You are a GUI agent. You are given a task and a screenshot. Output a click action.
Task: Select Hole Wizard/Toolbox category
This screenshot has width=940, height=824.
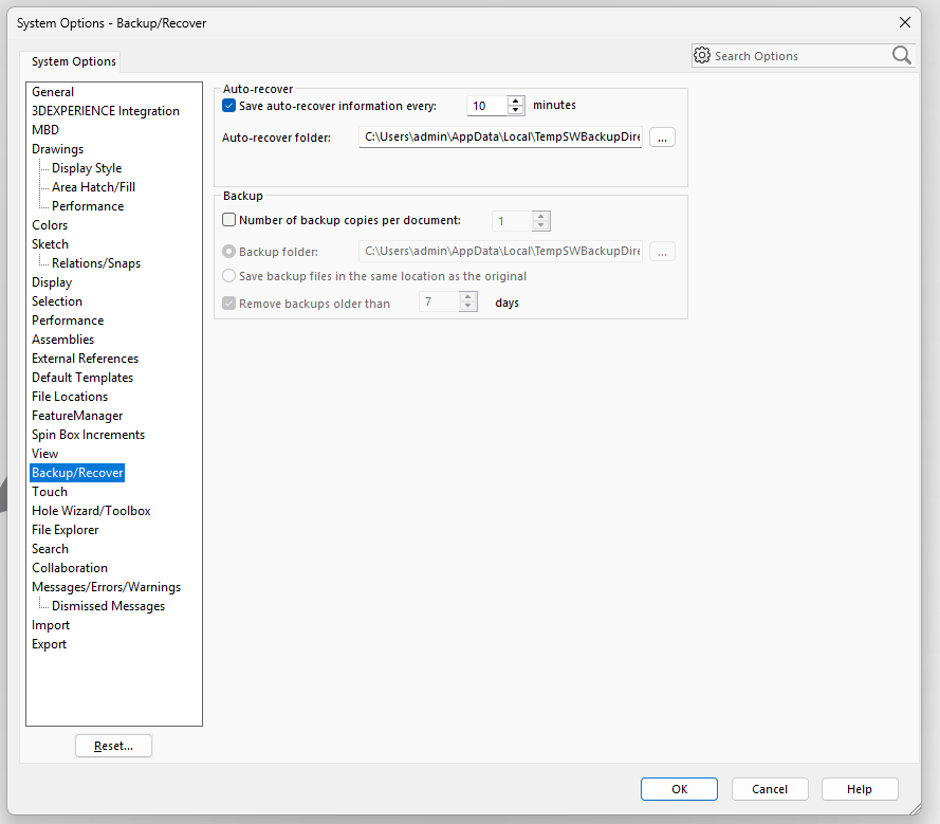91,511
